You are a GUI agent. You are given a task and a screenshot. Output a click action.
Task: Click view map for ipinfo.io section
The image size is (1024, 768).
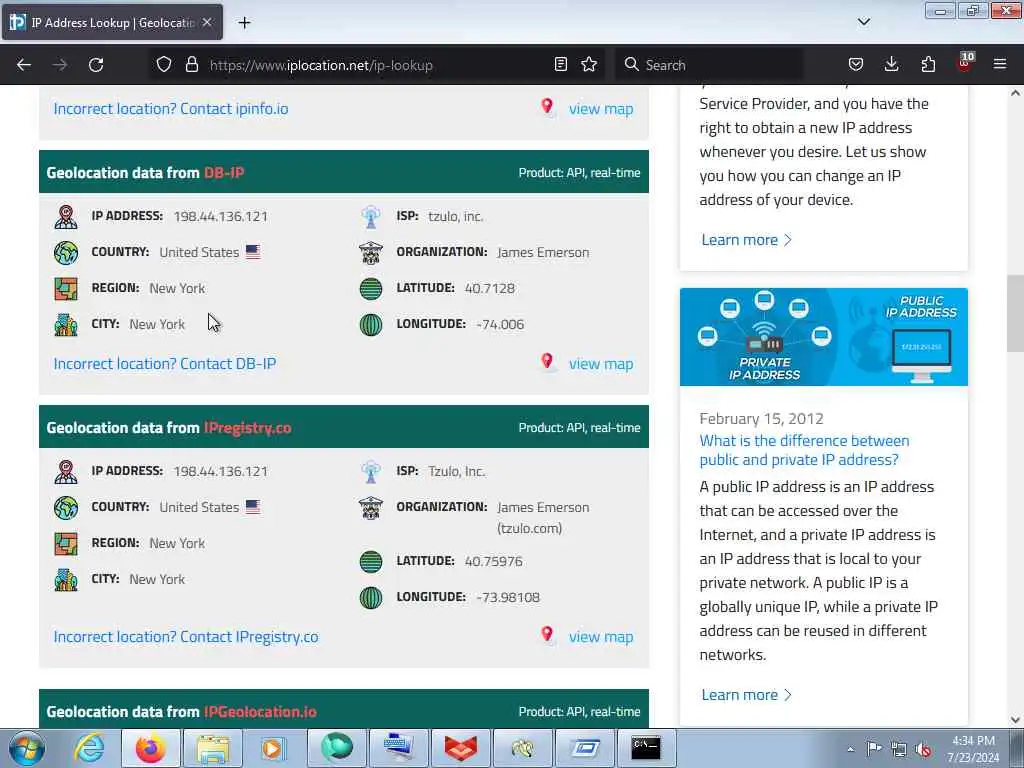(x=601, y=109)
